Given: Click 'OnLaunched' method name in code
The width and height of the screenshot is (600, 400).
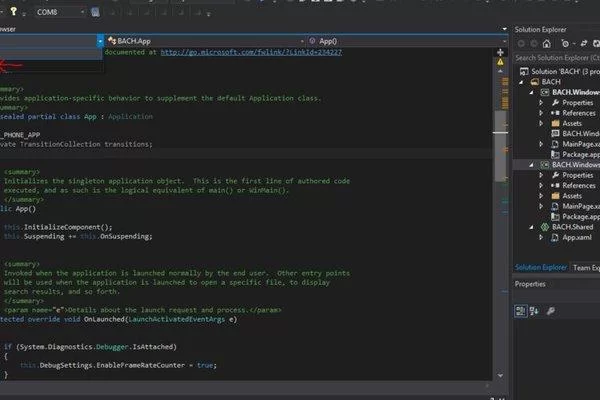Looking at the screenshot, I should [x=104, y=319].
